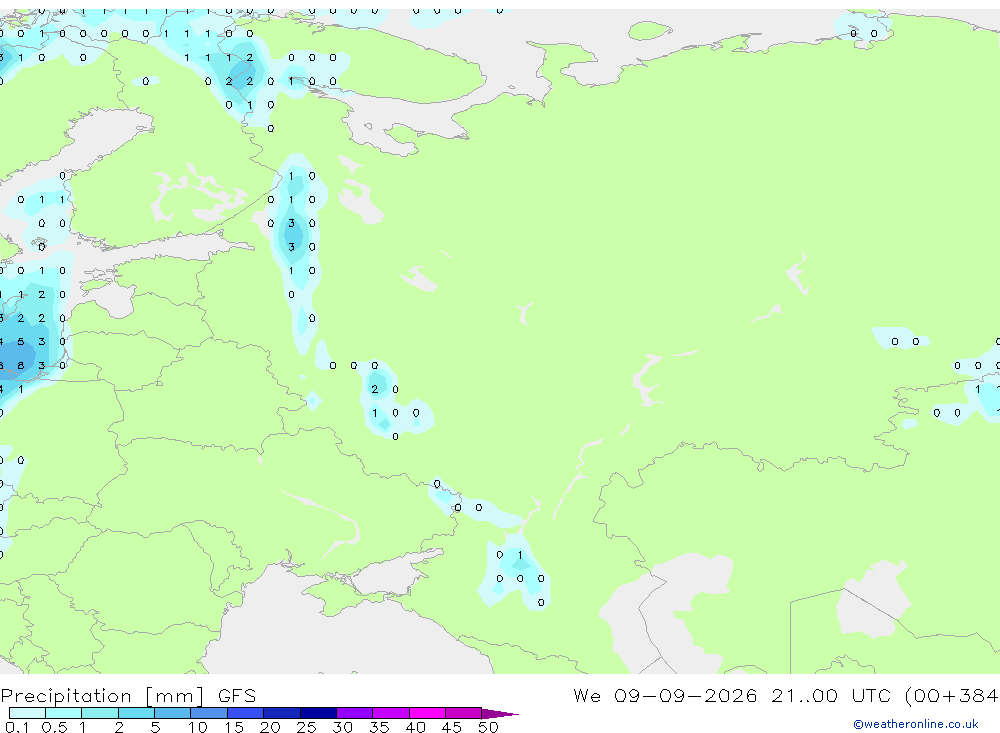Image resolution: width=1000 pixels, height=733 pixels.
Task: Select the 45–50 mm legend color swatch
Action: tap(464, 713)
